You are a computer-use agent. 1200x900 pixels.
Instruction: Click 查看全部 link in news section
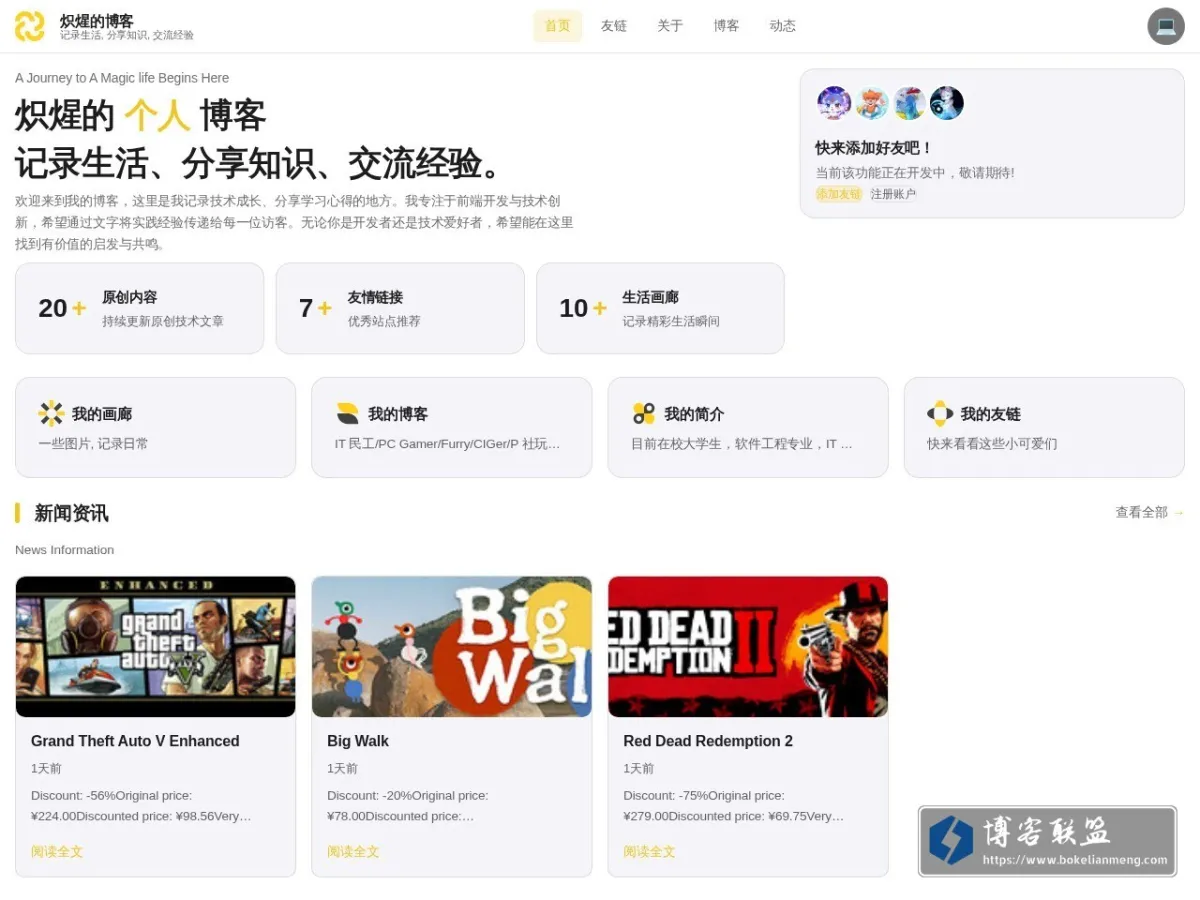tap(1149, 512)
